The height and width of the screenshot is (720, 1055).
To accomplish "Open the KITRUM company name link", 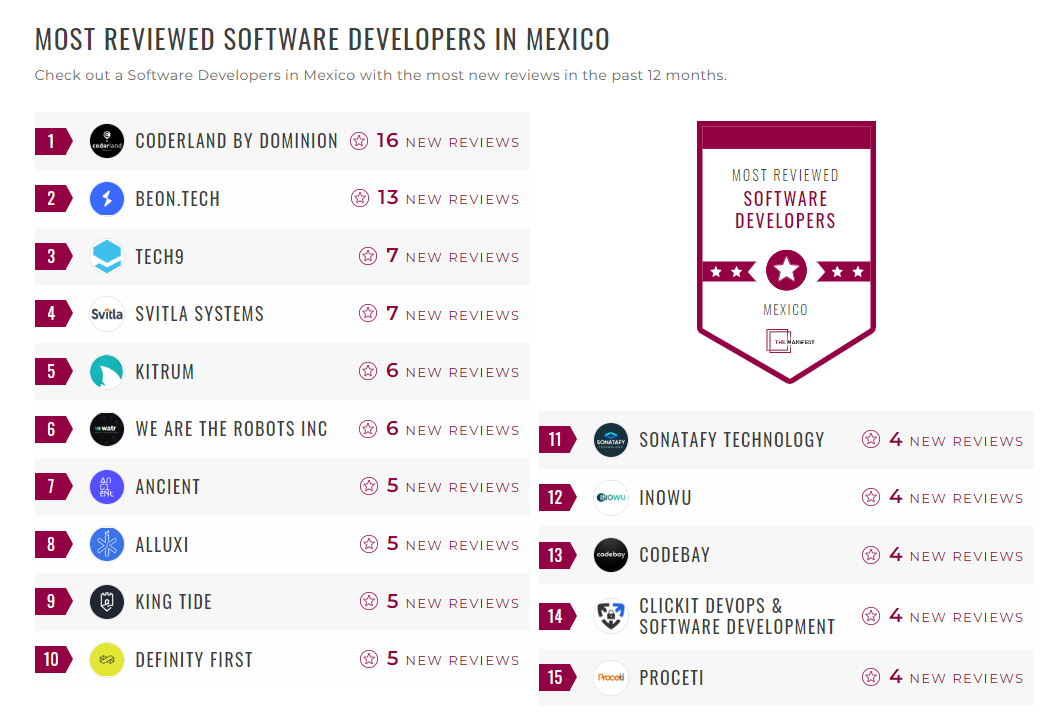I will [x=164, y=371].
